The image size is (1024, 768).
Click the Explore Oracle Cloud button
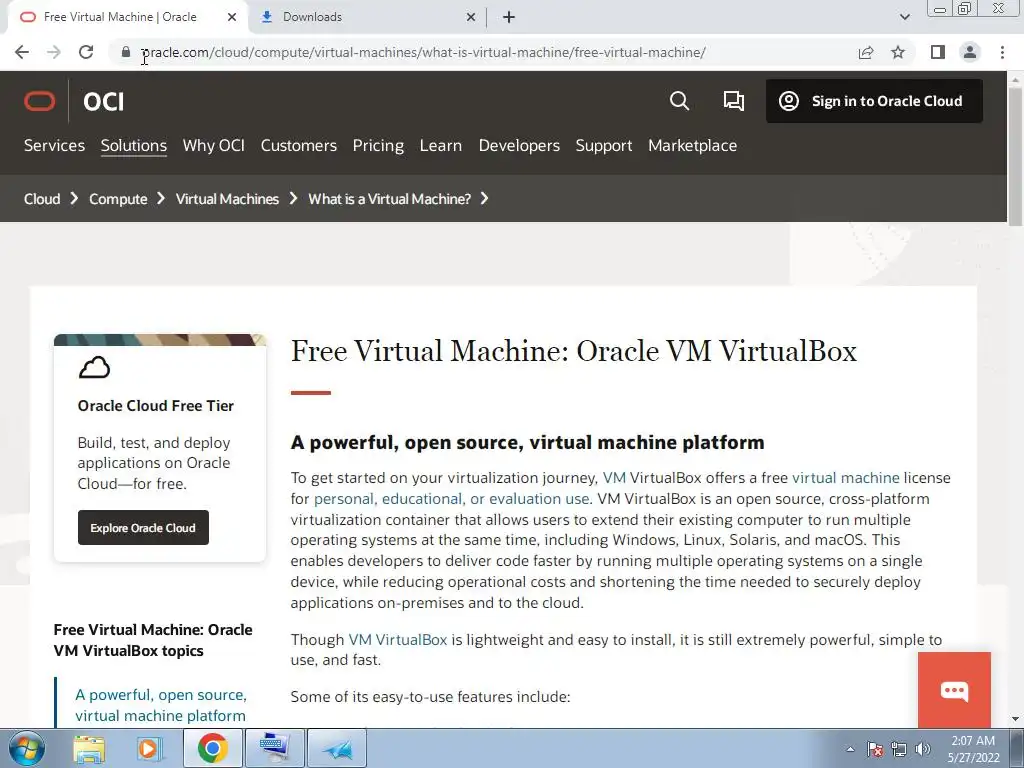143,528
